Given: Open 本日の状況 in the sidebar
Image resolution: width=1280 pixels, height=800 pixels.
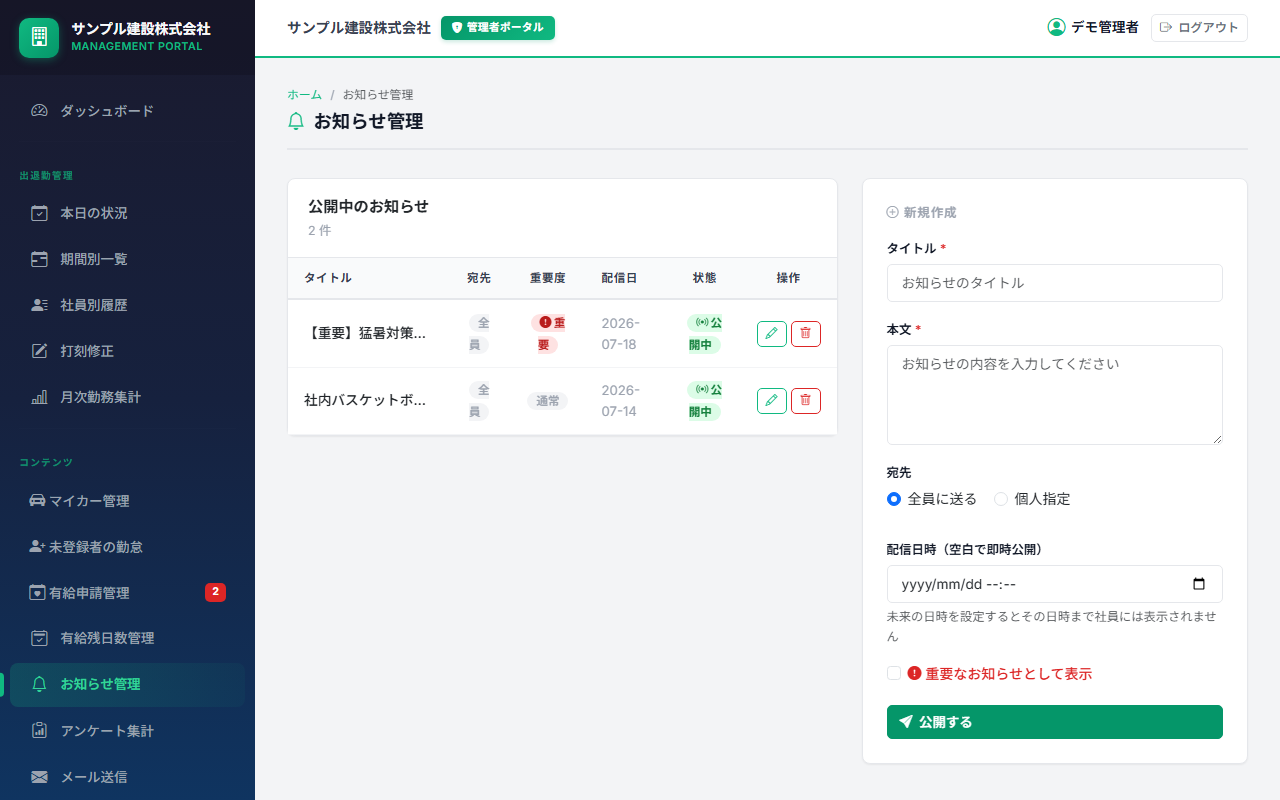Looking at the screenshot, I should pyautogui.click(x=127, y=213).
